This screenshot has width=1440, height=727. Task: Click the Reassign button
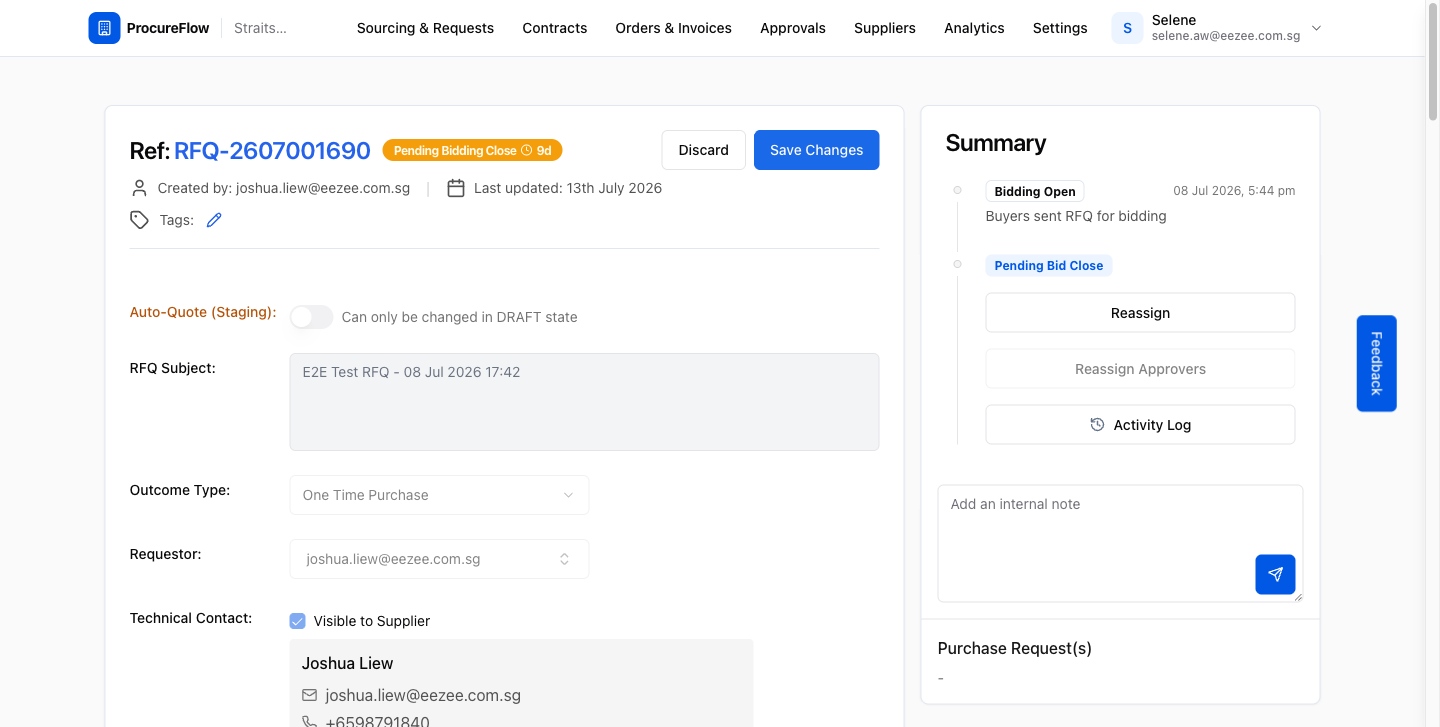point(1140,313)
